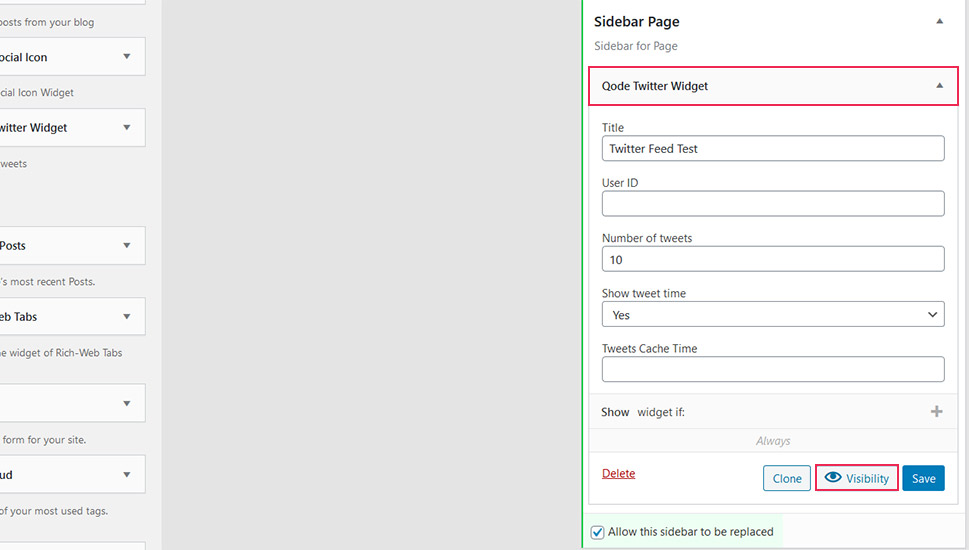Click the Clone button
The height and width of the screenshot is (550, 969).
[x=787, y=478]
